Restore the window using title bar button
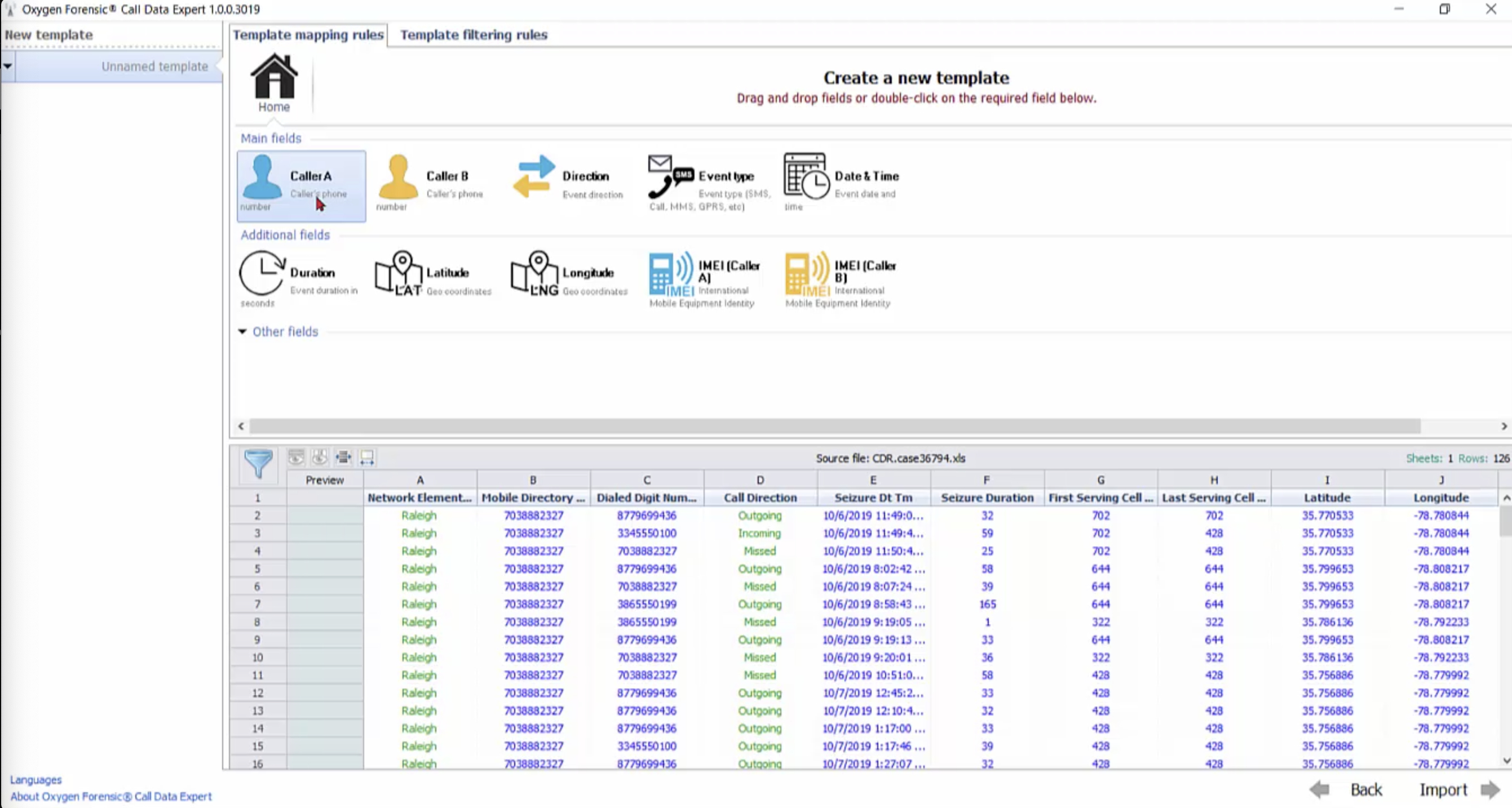The height and width of the screenshot is (808, 1512). click(x=1444, y=10)
